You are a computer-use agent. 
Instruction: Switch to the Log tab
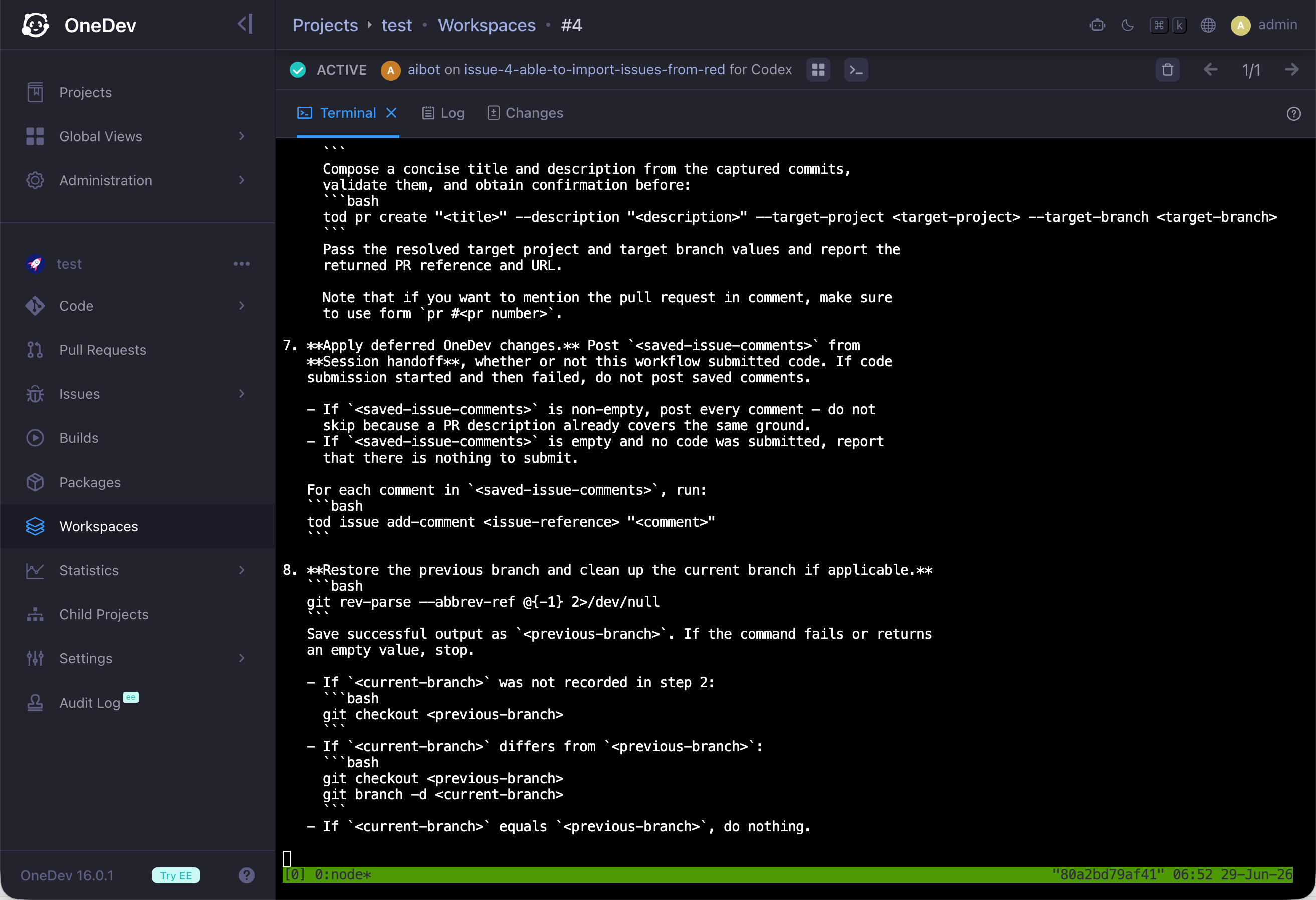click(x=443, y=113)
